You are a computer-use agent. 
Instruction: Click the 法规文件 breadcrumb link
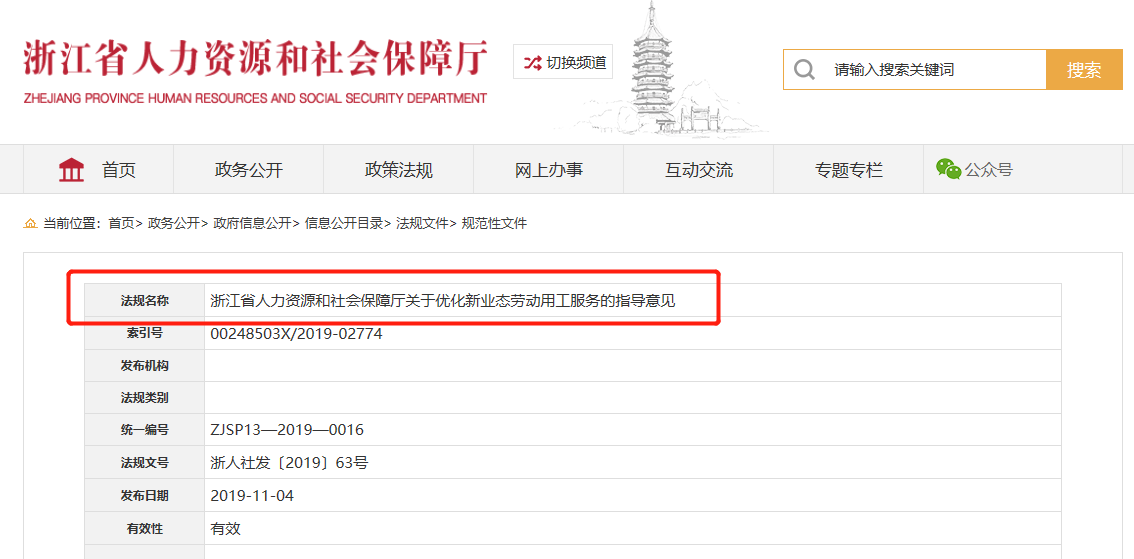[422, 223]
